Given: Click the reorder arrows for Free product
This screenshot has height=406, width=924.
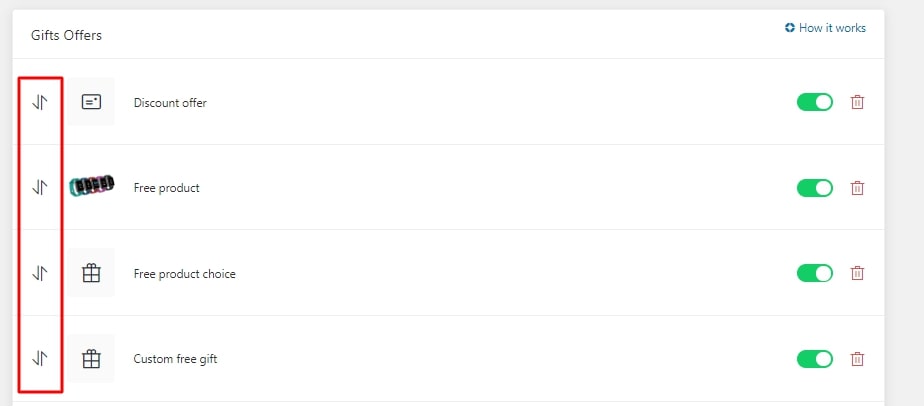Looking at the screenshot, I should [x=40, y=187].
